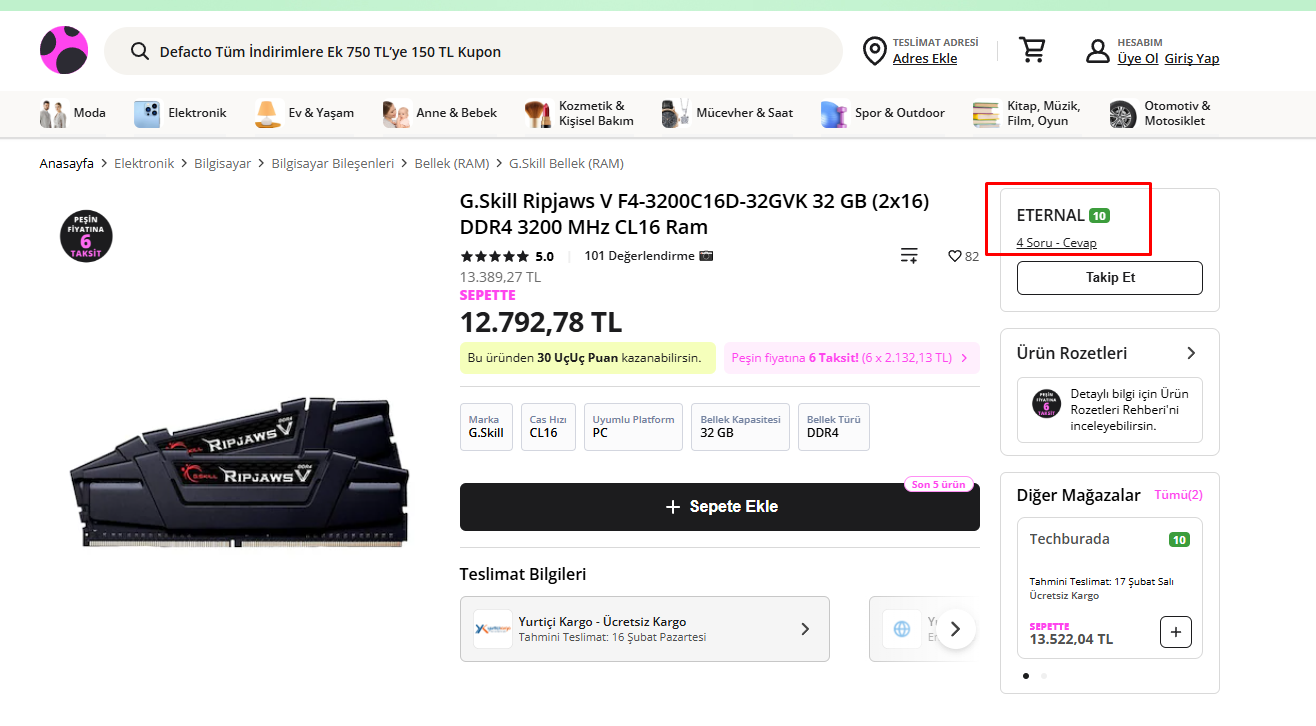The height and width of the screenshot is (726, 1316).
Task: Open the Moda category menu
Action: [x=73, y=113]
